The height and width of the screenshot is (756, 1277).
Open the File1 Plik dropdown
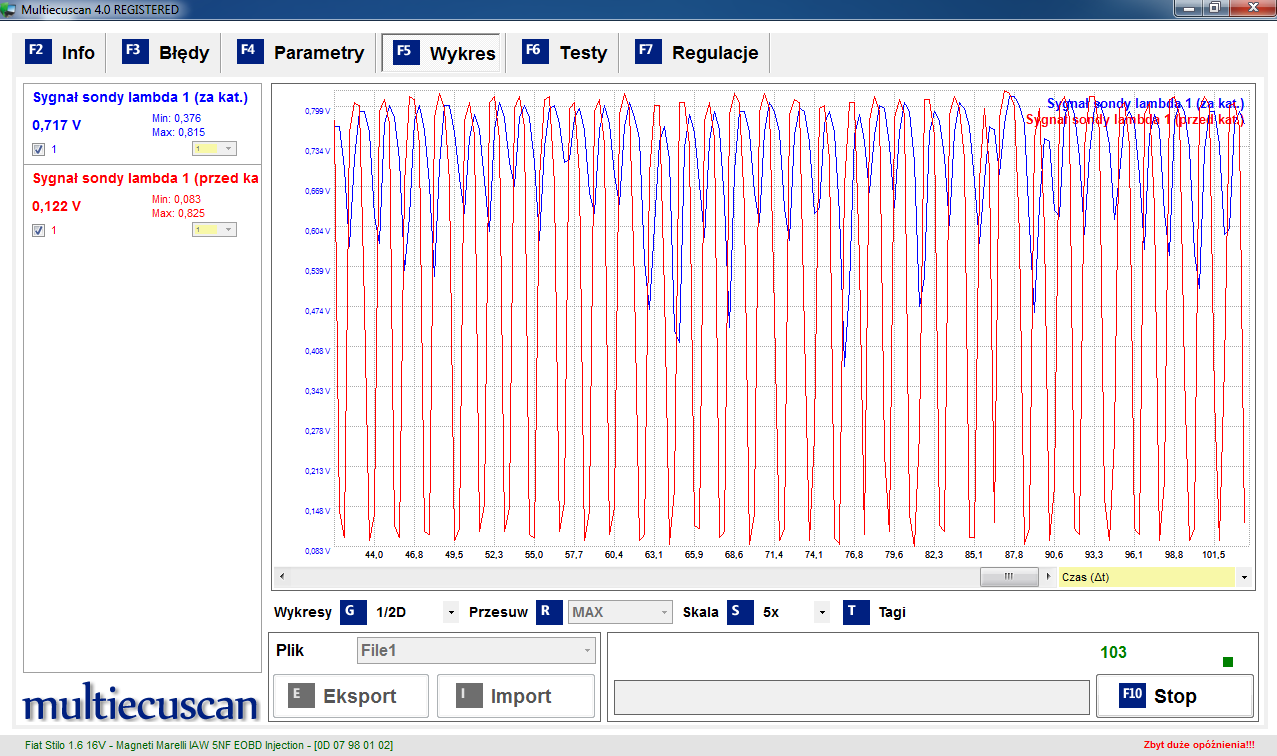pos(476,651)
